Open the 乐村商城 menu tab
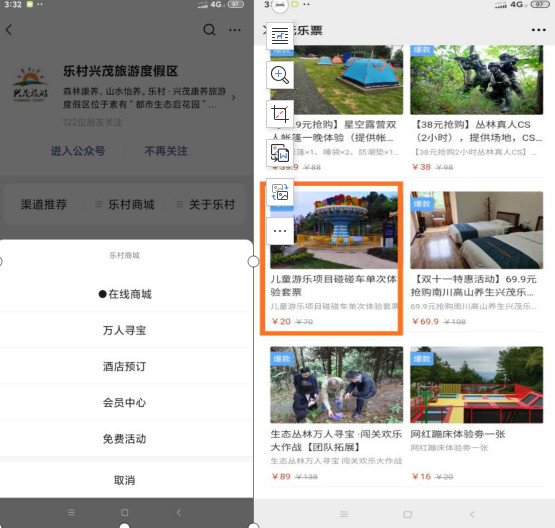The height and width of the screenshot is (528, 555). (x=125, y=204)
